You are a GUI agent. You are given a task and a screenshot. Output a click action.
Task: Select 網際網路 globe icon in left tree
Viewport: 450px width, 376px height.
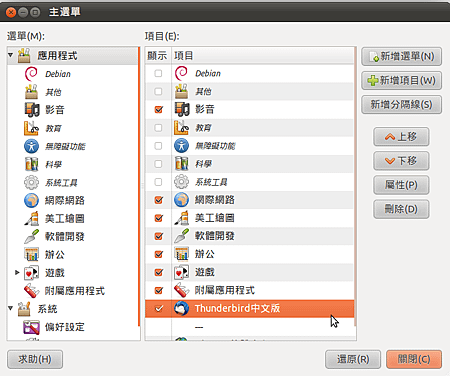pos(31,200)
